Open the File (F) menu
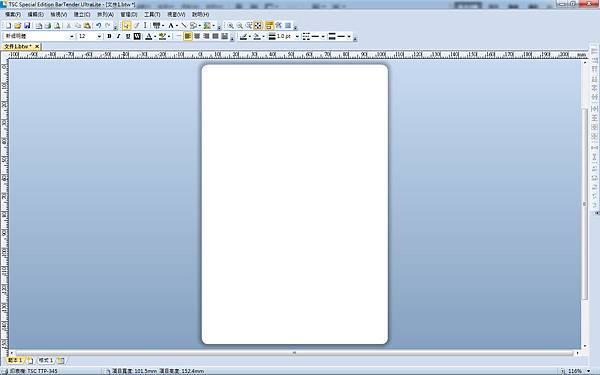 click(x=13, y=14)
